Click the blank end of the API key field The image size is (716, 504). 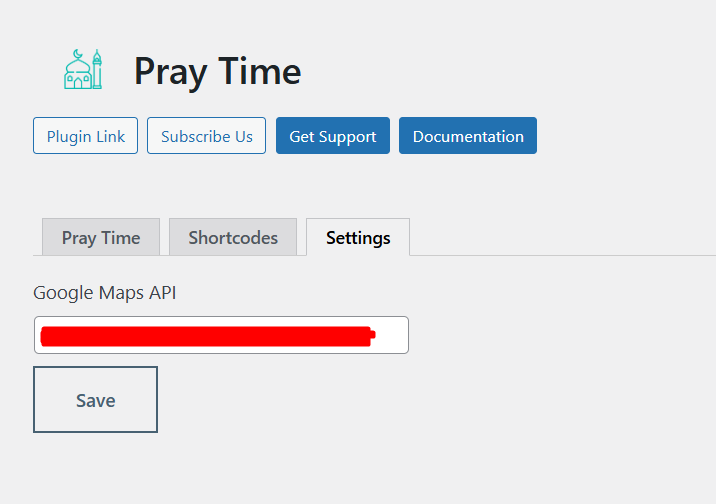click(x=392, y=335)
